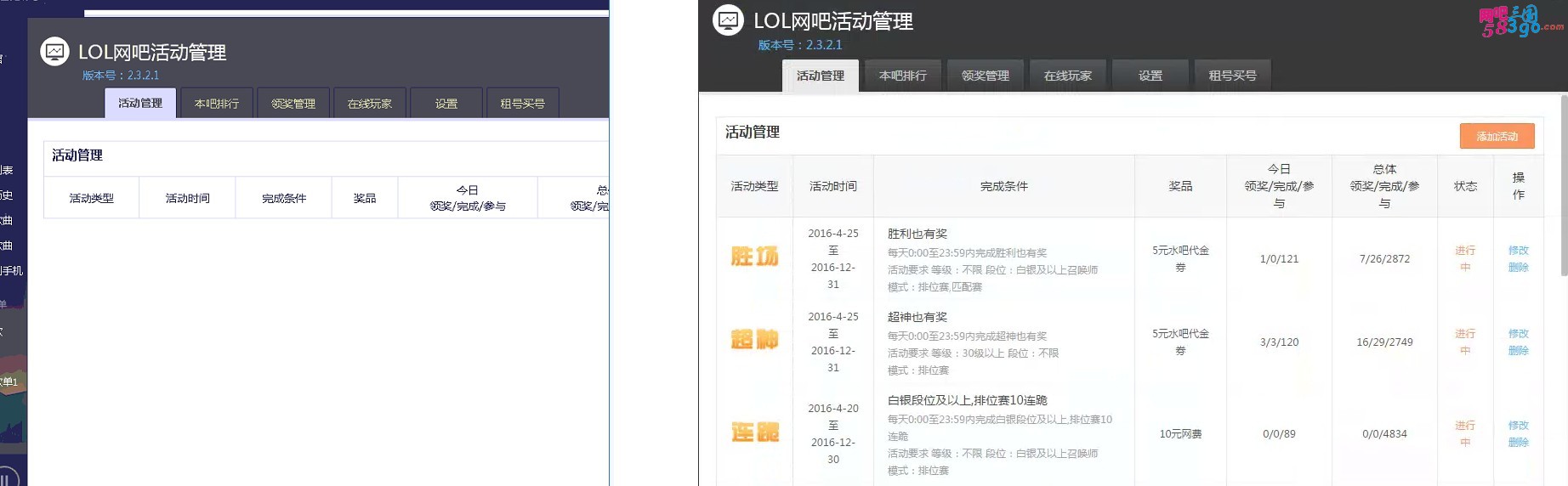Click 修改 link in 胜利也有奖 row

click(1519, 250)
